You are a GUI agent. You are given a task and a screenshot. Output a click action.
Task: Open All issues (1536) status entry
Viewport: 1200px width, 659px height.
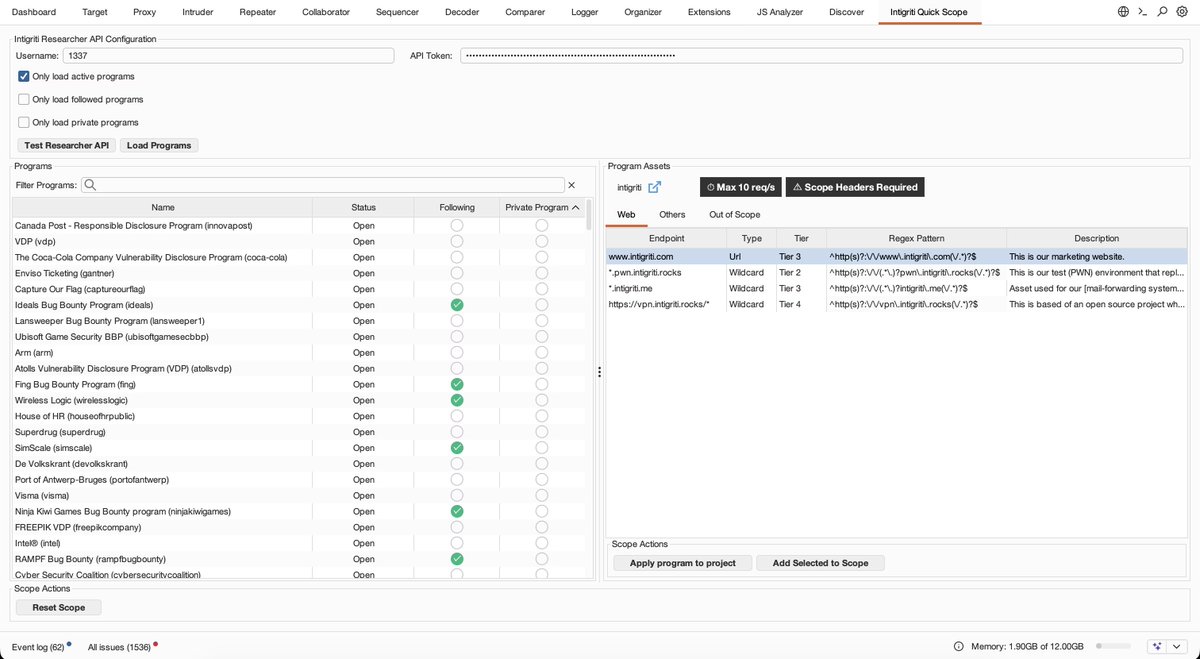point(122,647)
